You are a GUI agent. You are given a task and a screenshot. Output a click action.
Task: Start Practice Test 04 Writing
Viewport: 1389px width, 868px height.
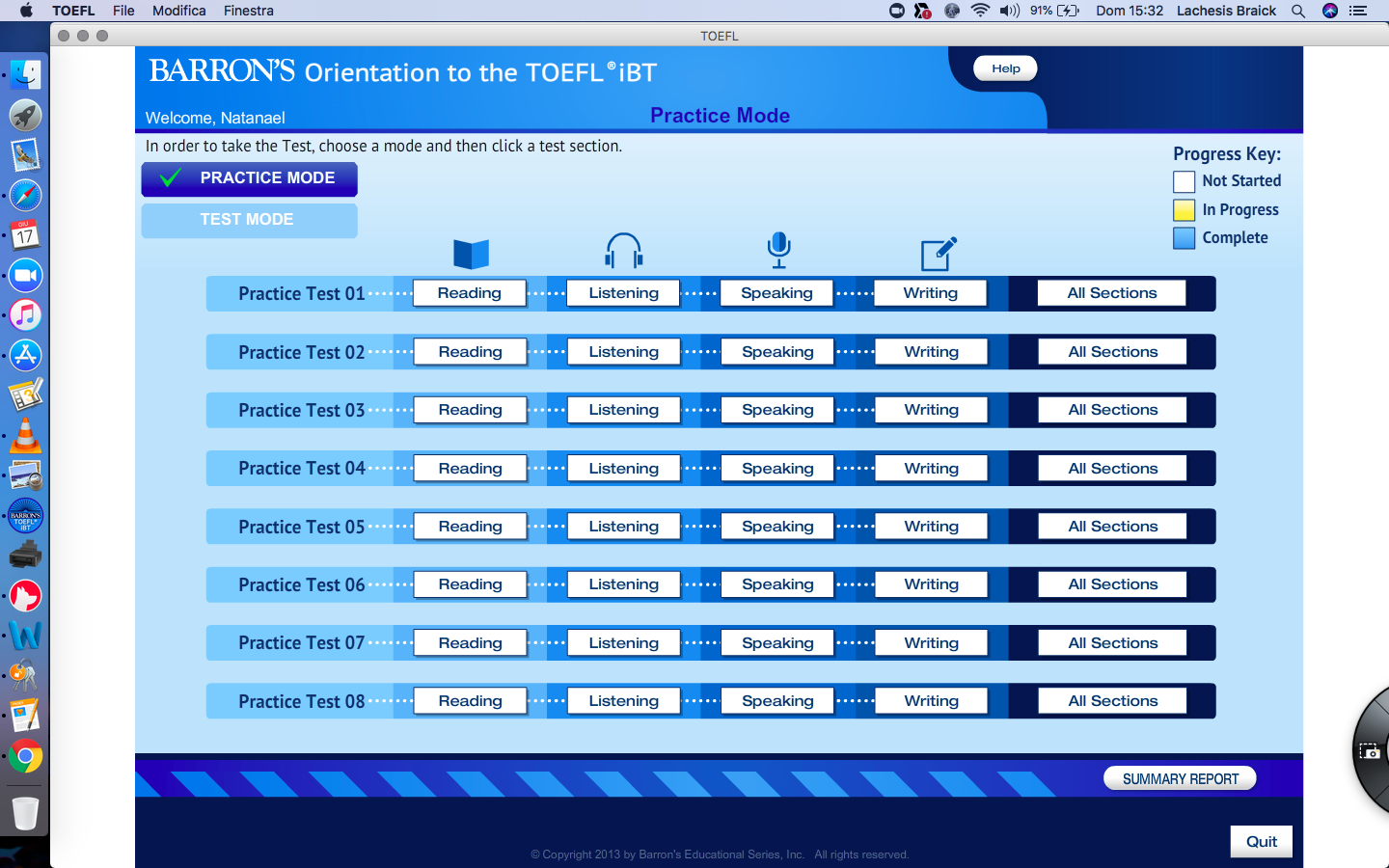[x=931, y=469]
